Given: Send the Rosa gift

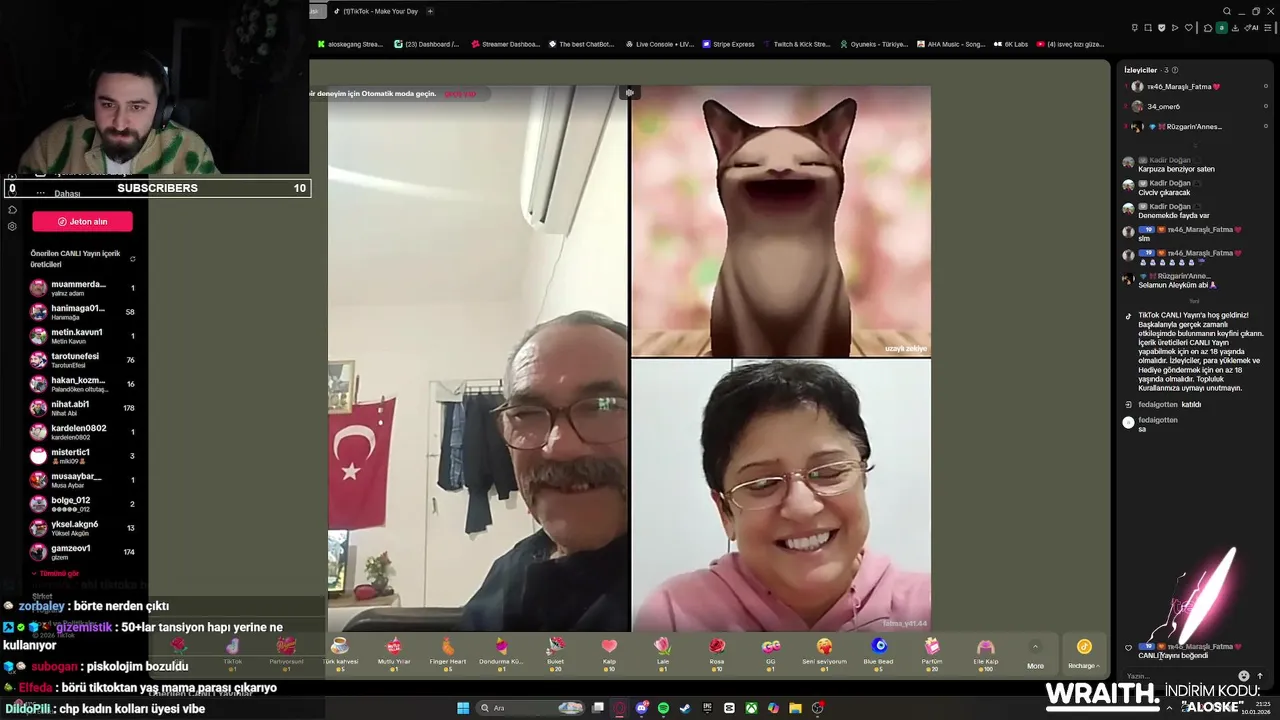Looking at the screenshot, I should tap(716, 653).
